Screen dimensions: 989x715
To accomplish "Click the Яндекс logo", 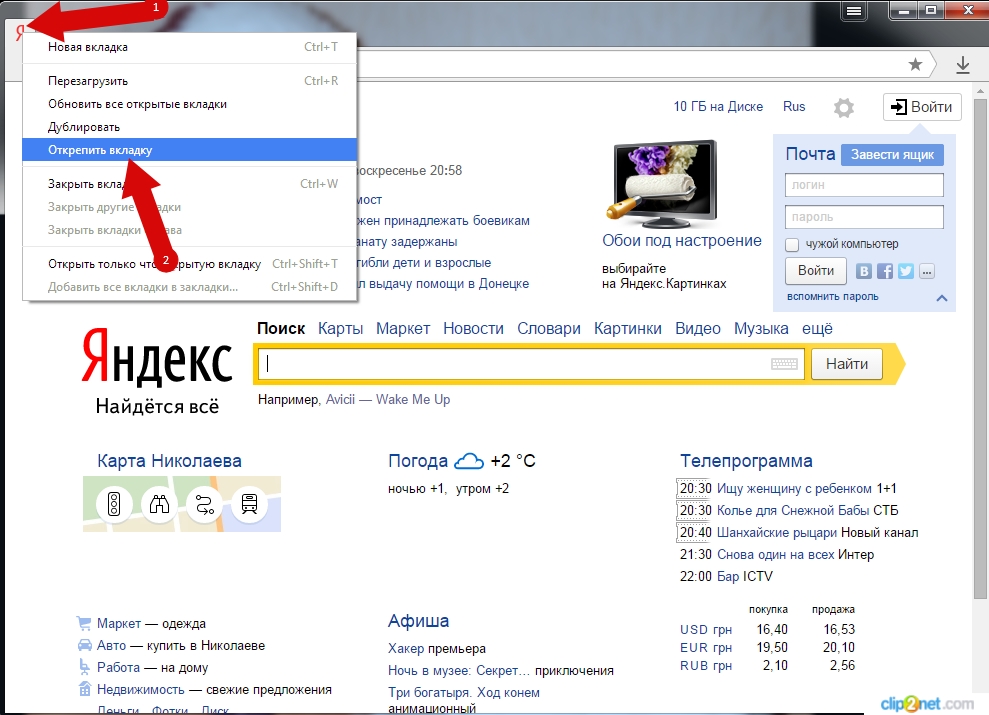I will coord(157,356).
